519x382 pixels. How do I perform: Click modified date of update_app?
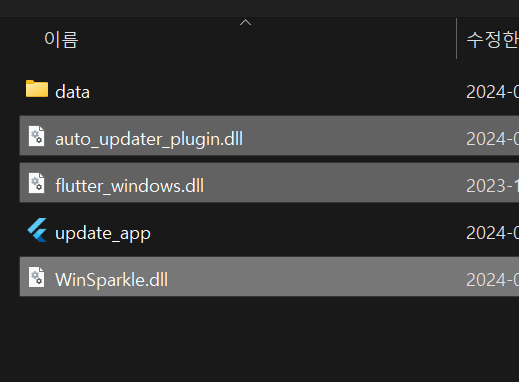point(492,233)
